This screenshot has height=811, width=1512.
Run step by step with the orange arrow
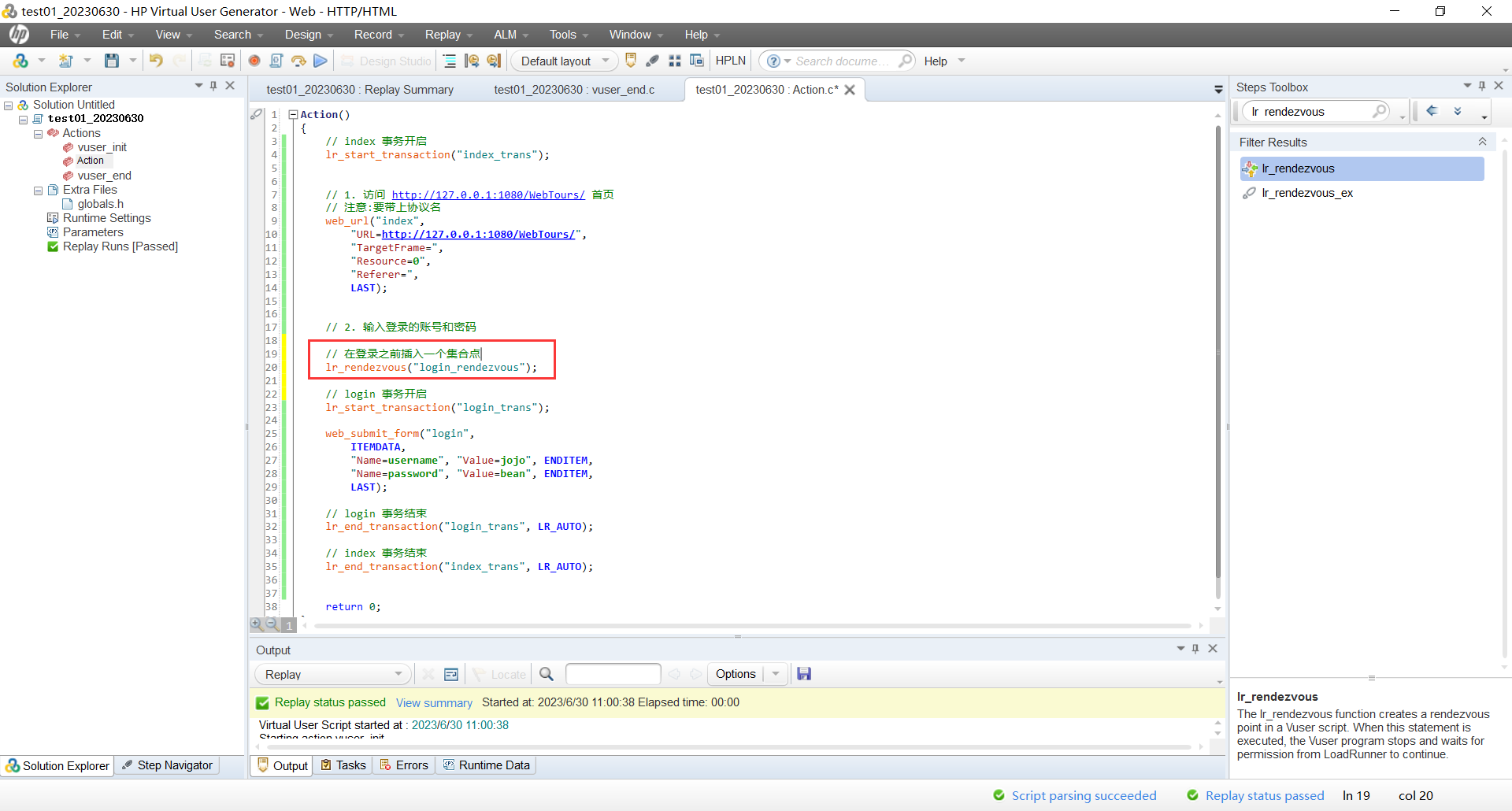click(298, 61)
